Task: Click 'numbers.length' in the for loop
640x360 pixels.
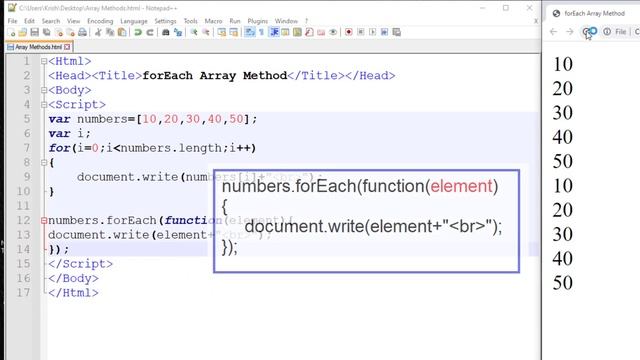Action: tap(171, 148)
